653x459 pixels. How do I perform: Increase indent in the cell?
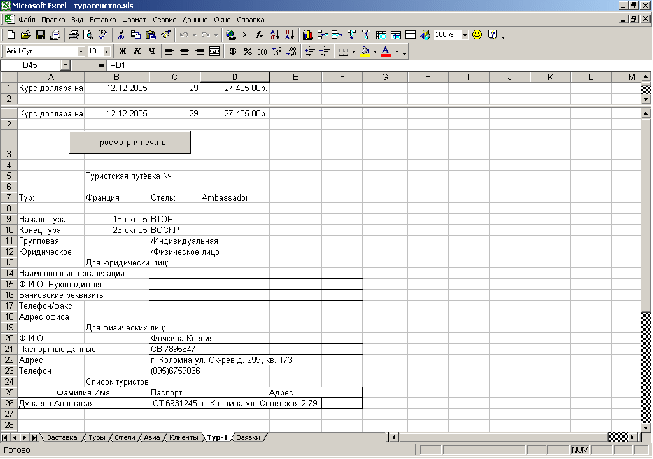[x=325, y=51]
